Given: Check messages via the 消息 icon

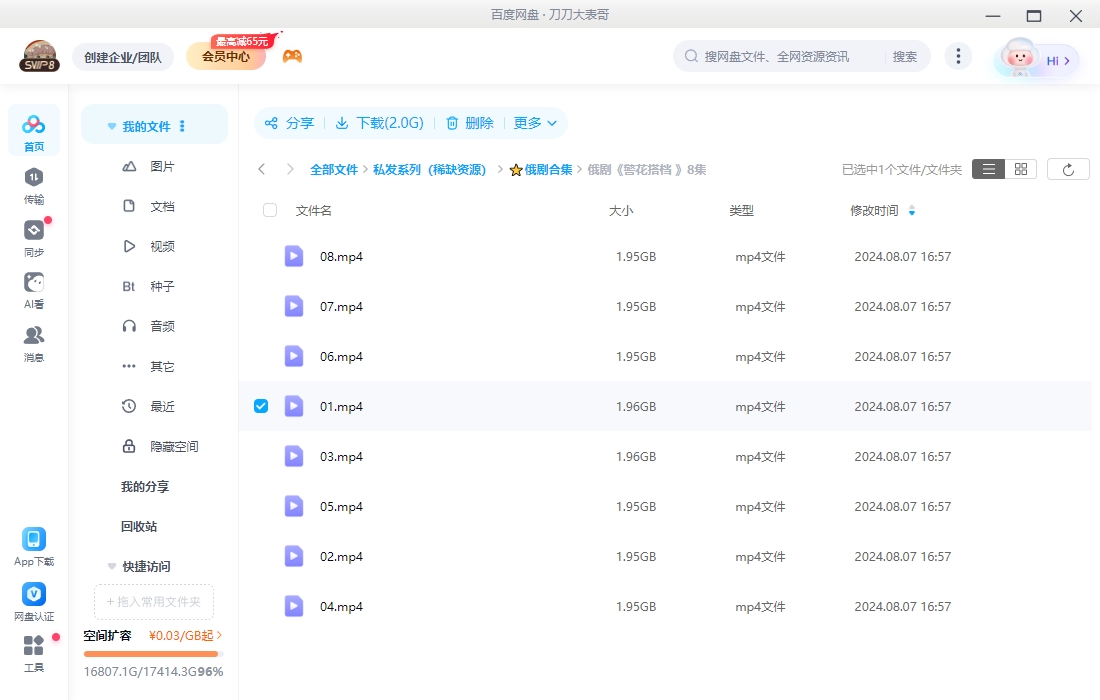Looking at the screenshot, I should [x=33, y=340].
